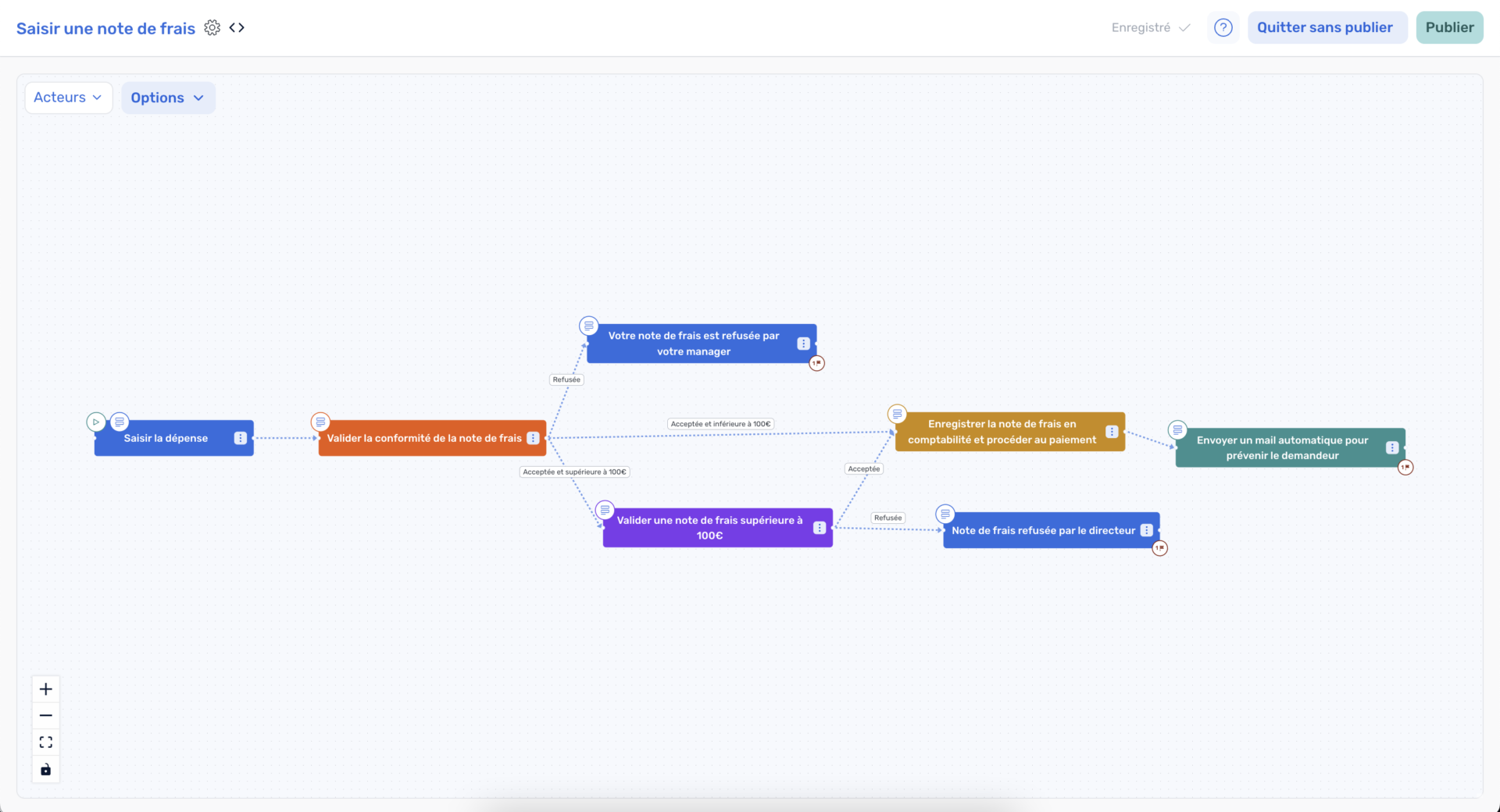This screenshot has width=1500, height=812.
Task: Open menu of Valider la conformité step
Action: tap(533, 438)
